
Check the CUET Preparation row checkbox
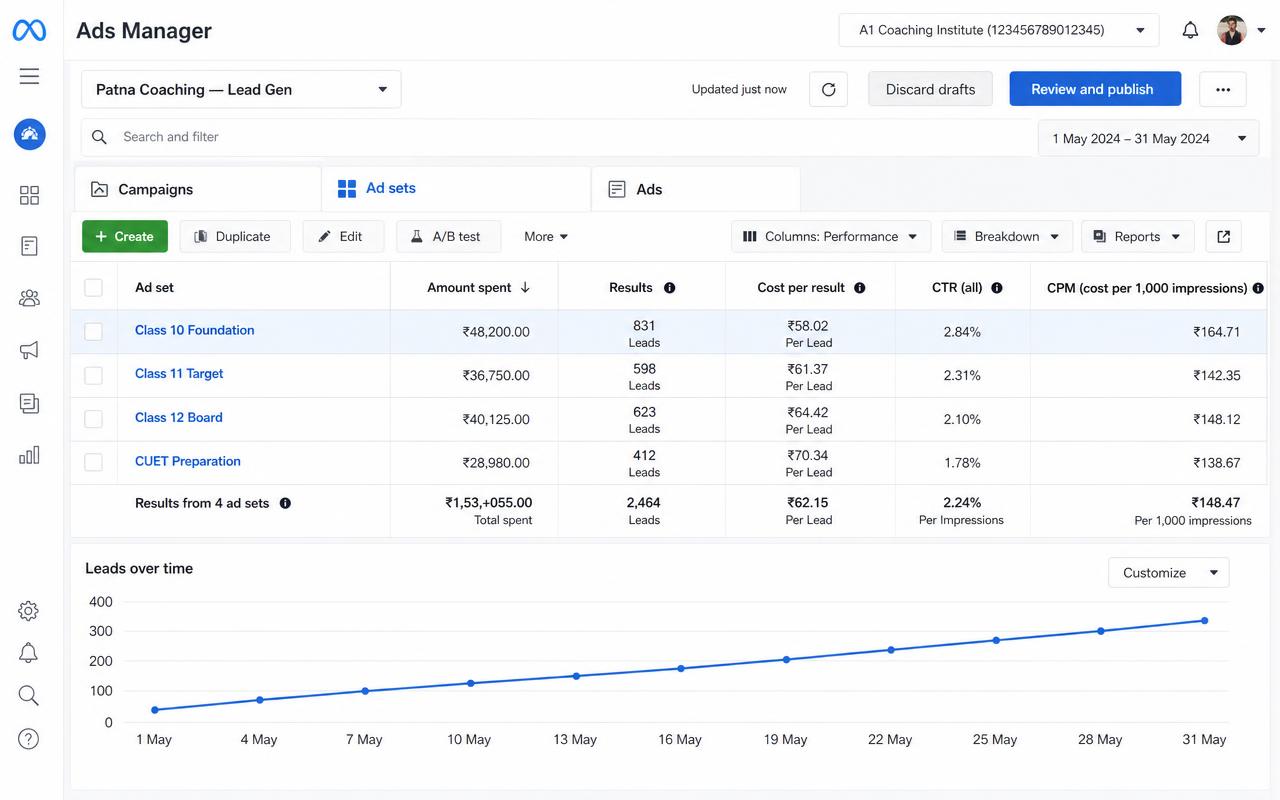coord(93,462)
